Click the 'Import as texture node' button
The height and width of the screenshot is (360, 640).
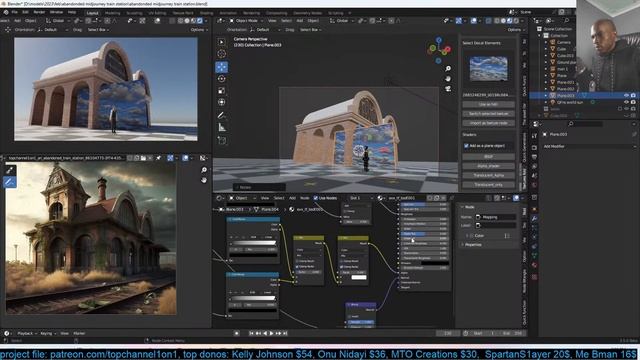click(x=489, y=123)
